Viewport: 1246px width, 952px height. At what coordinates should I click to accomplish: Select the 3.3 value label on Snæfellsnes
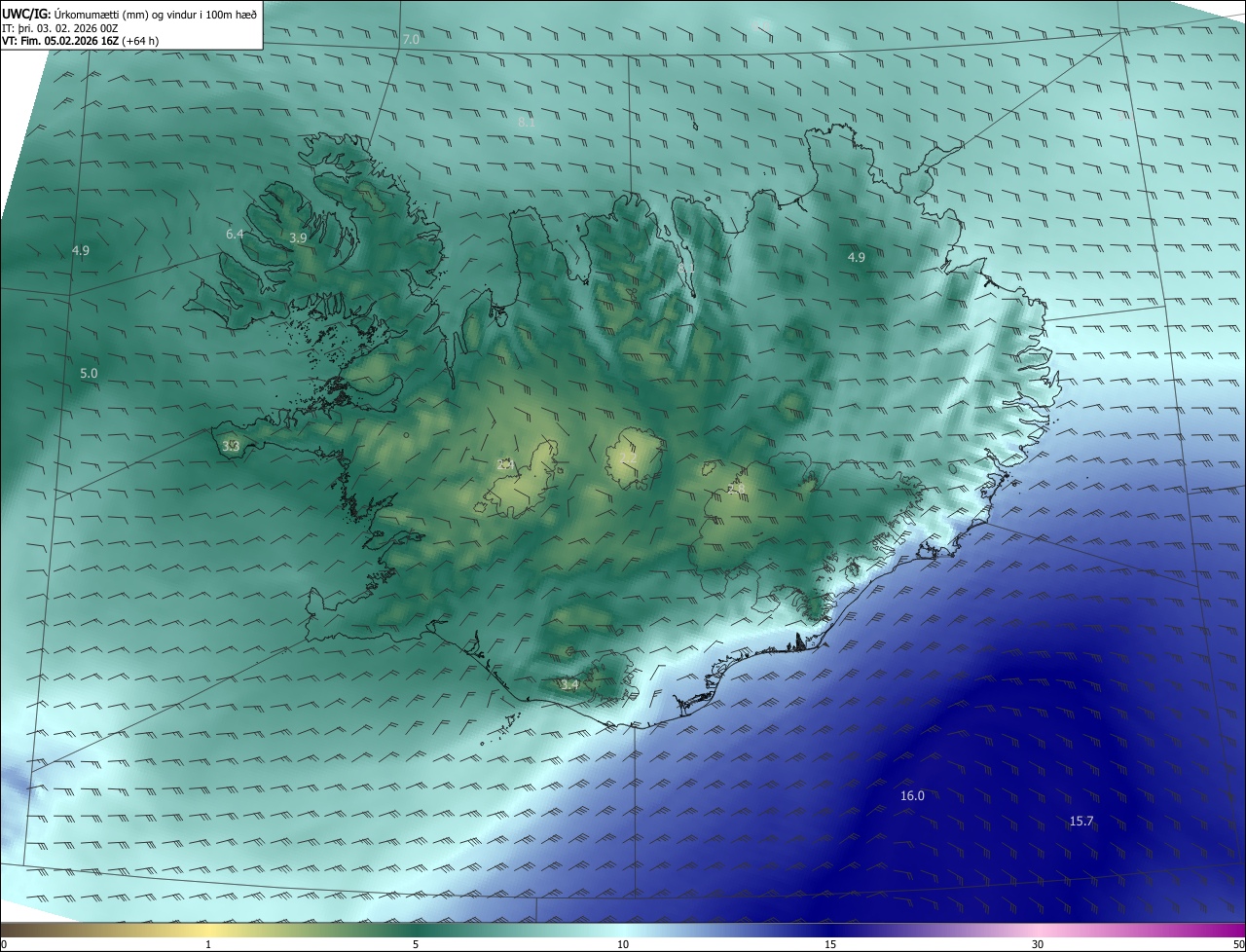click(x=231, y=446)
